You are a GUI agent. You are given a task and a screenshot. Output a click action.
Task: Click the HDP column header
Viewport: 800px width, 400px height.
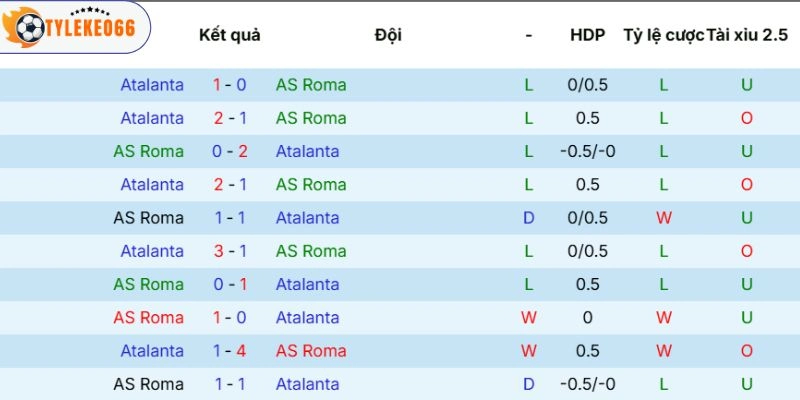click(587, 35)
